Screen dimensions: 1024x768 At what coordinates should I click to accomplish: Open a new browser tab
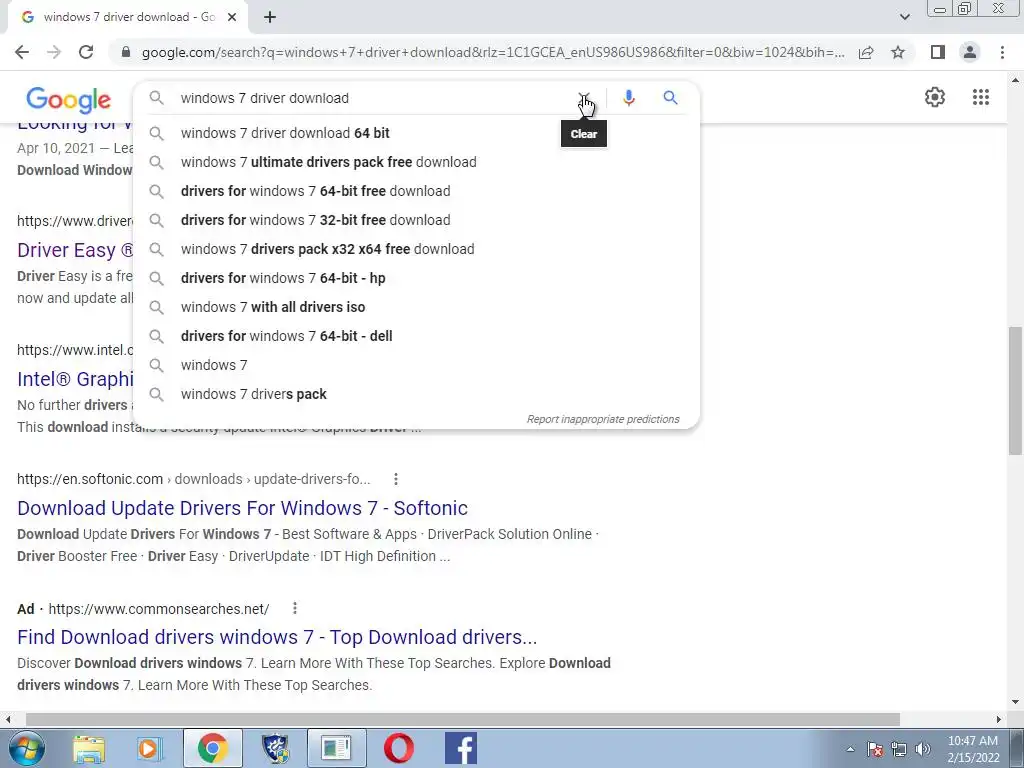(270, 17)
